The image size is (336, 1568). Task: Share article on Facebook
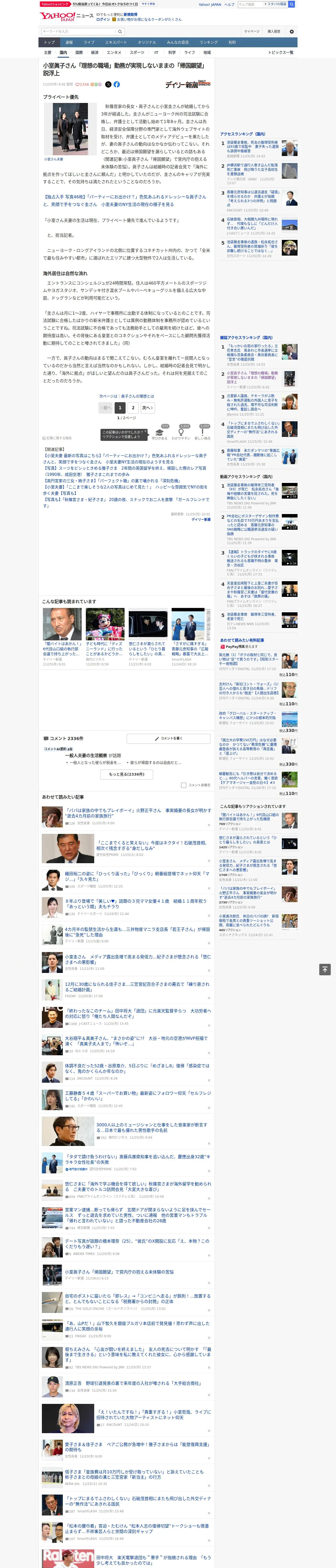pyautogui.click(x=116, y=85)
